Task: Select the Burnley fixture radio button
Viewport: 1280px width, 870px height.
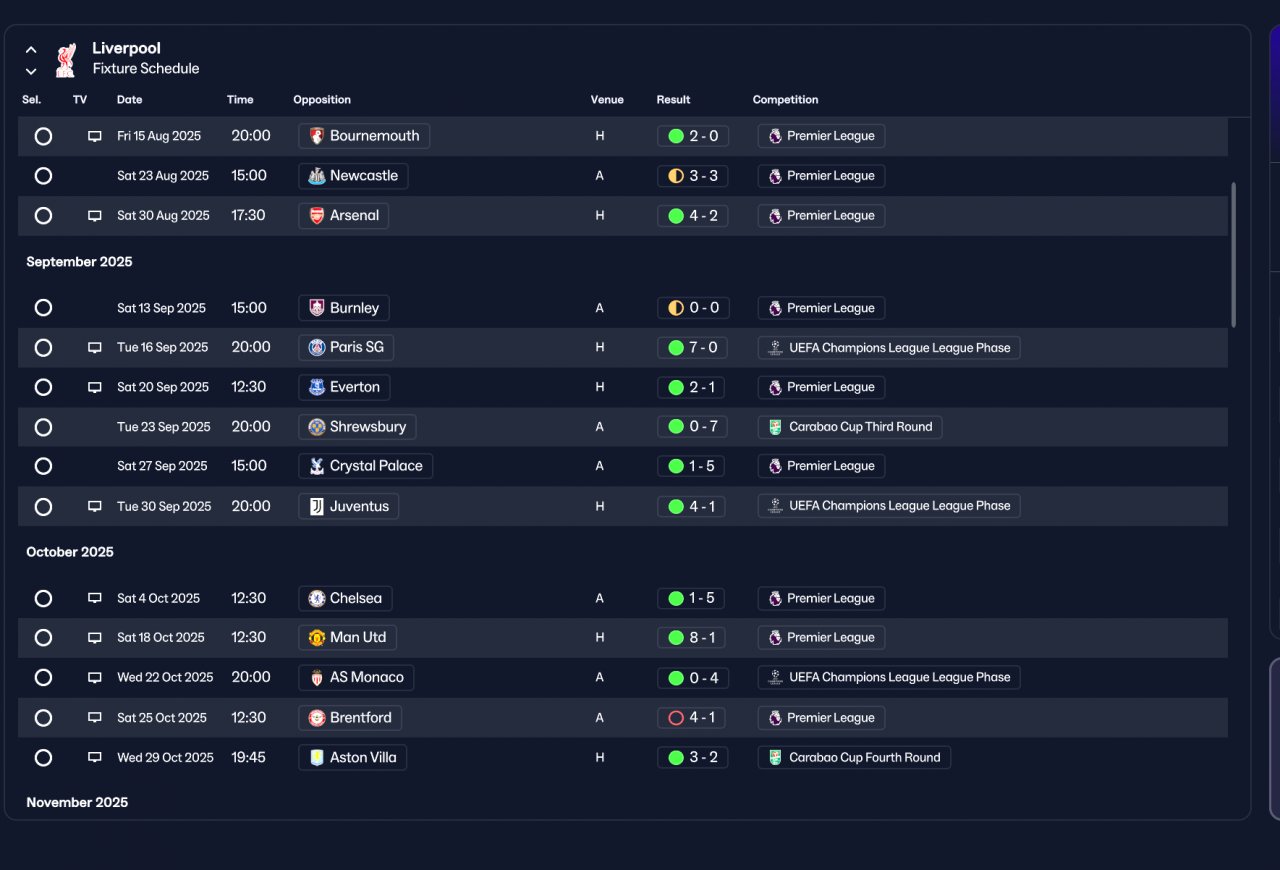Action: 43,308
